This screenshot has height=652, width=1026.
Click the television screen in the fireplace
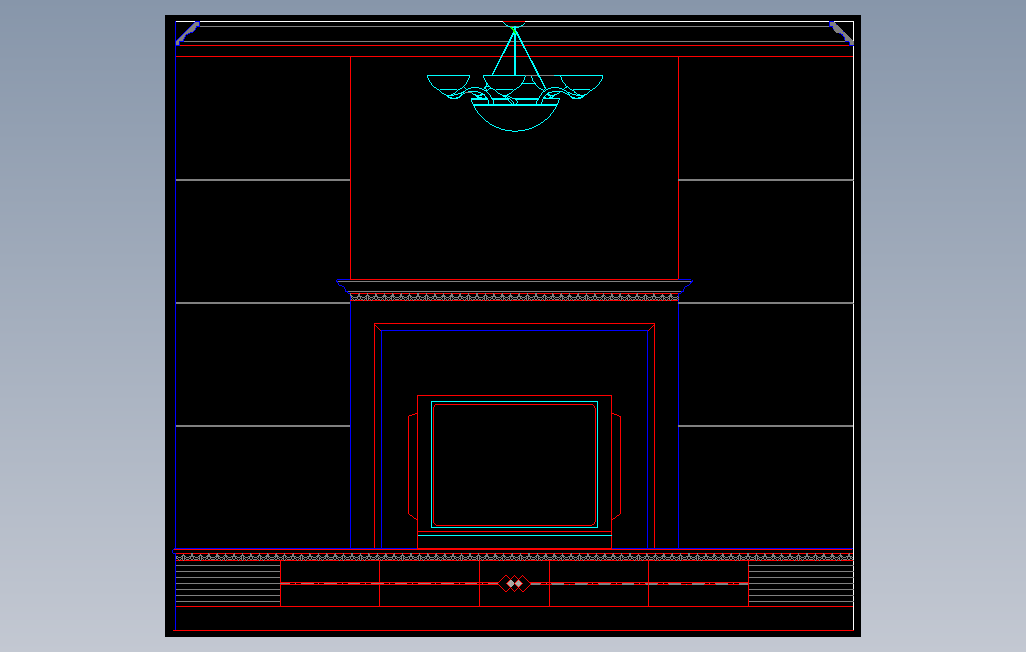514,465
